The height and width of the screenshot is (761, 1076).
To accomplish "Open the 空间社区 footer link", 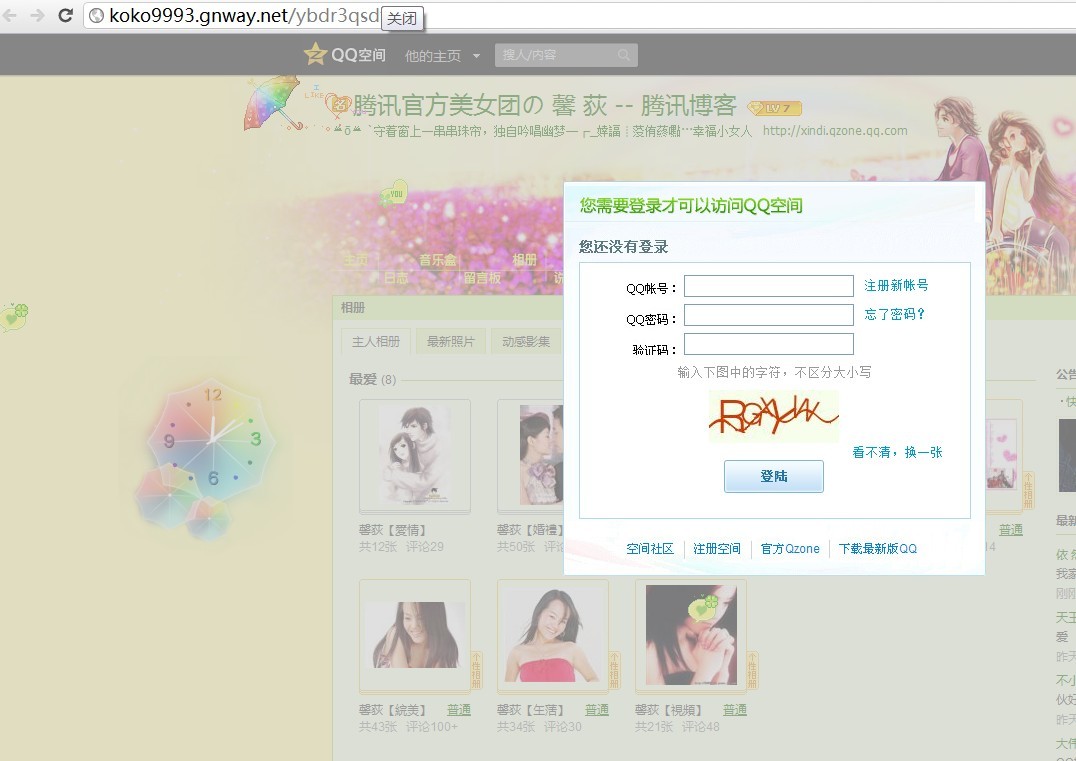I will click(650, 548).
